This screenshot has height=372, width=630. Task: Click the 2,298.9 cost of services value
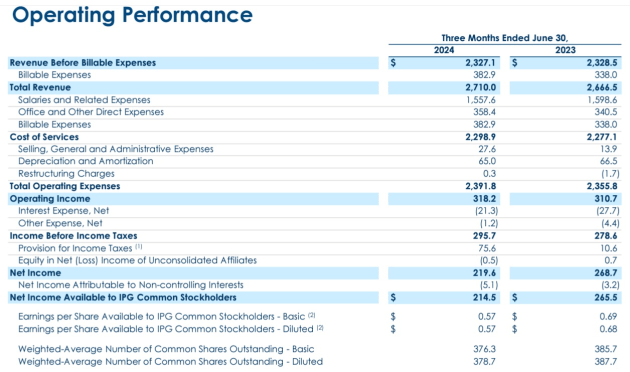click(x=481, y=137)
